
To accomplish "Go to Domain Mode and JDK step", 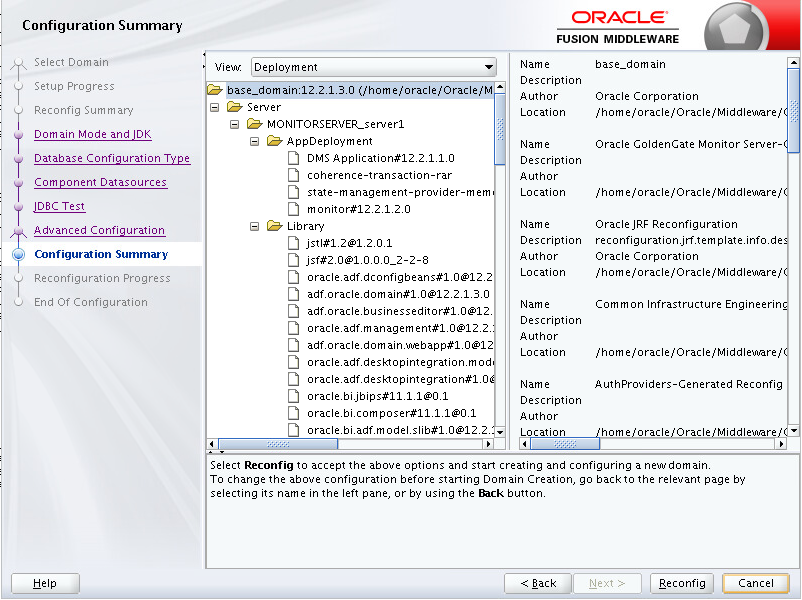I will 93,134.
